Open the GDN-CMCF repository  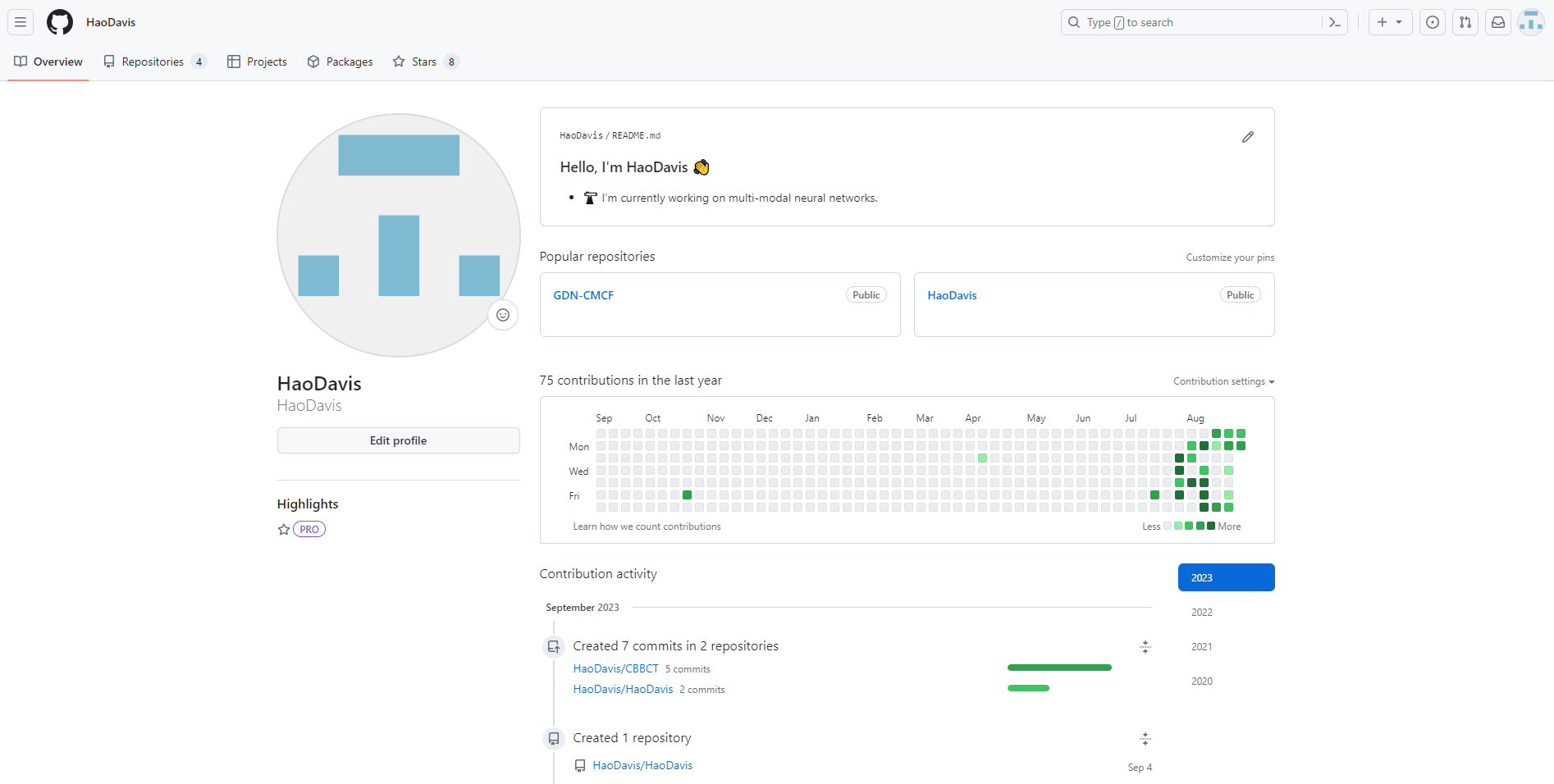583,295
